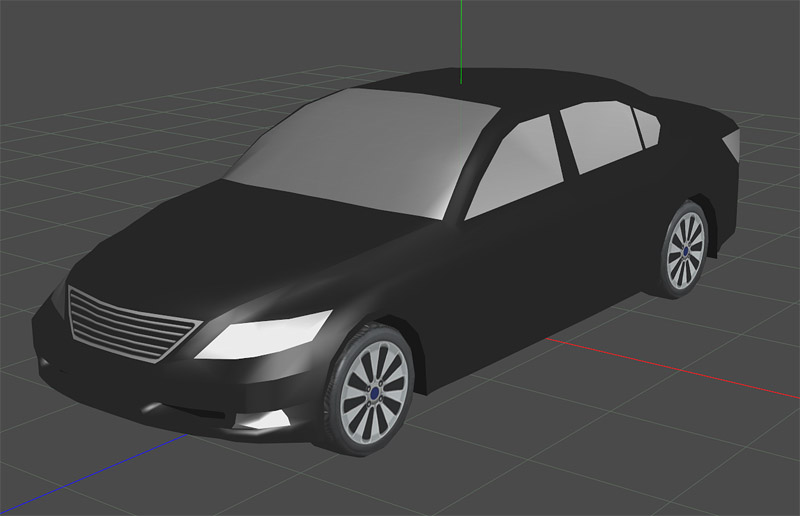Select the front door side window
This screenshot has width=800, height=516.
coord(515,167)
